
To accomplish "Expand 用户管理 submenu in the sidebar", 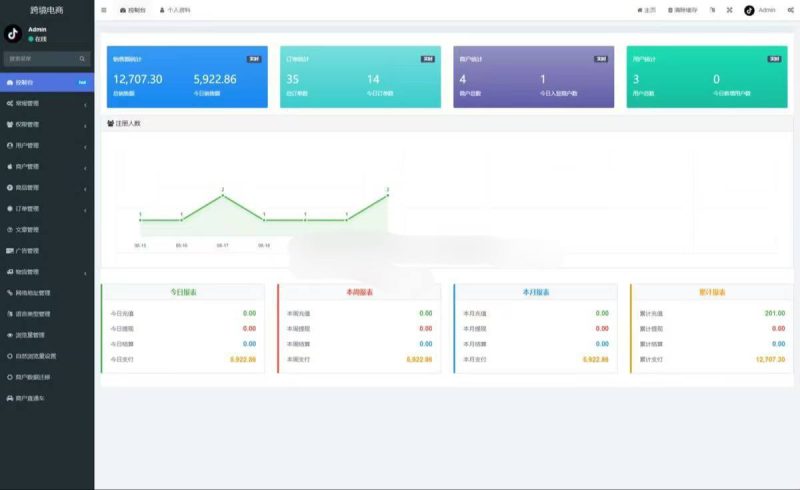I will pos(47,145).
